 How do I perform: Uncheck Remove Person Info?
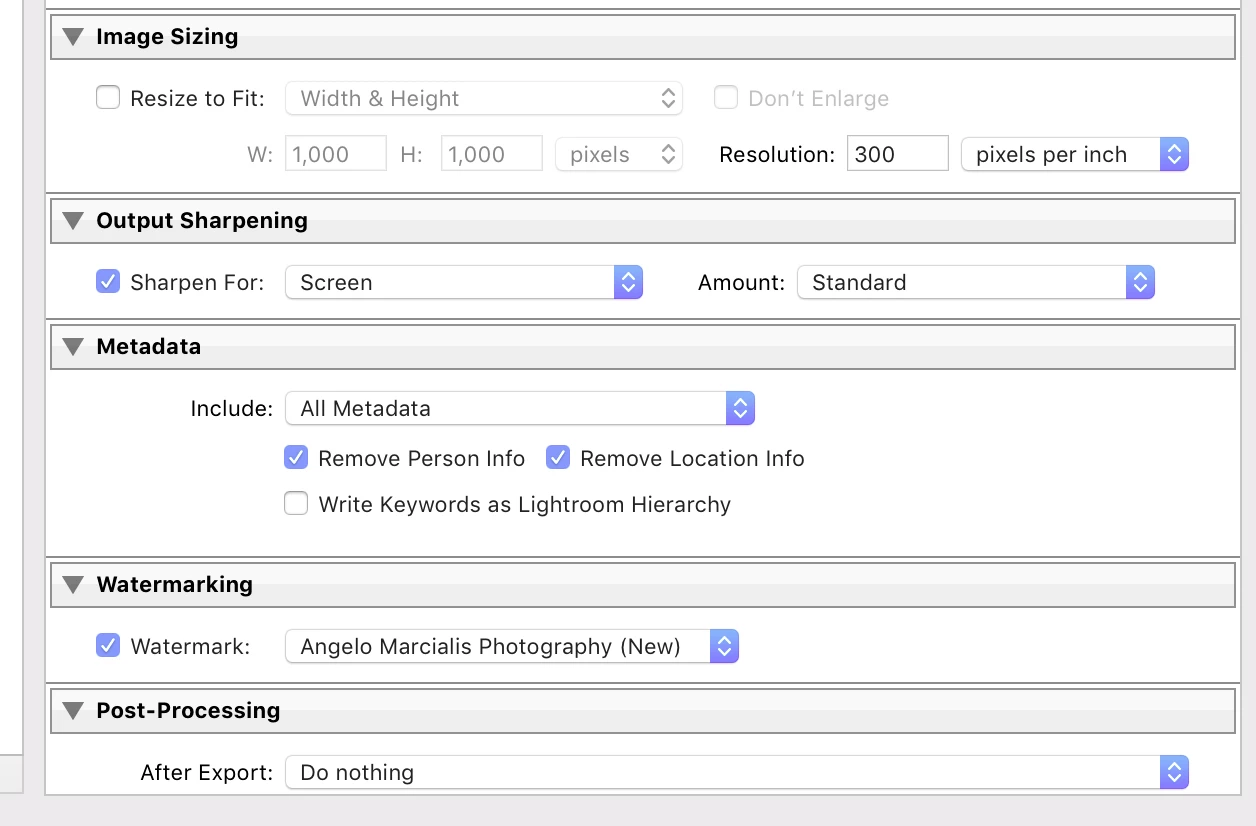point(296,458)
